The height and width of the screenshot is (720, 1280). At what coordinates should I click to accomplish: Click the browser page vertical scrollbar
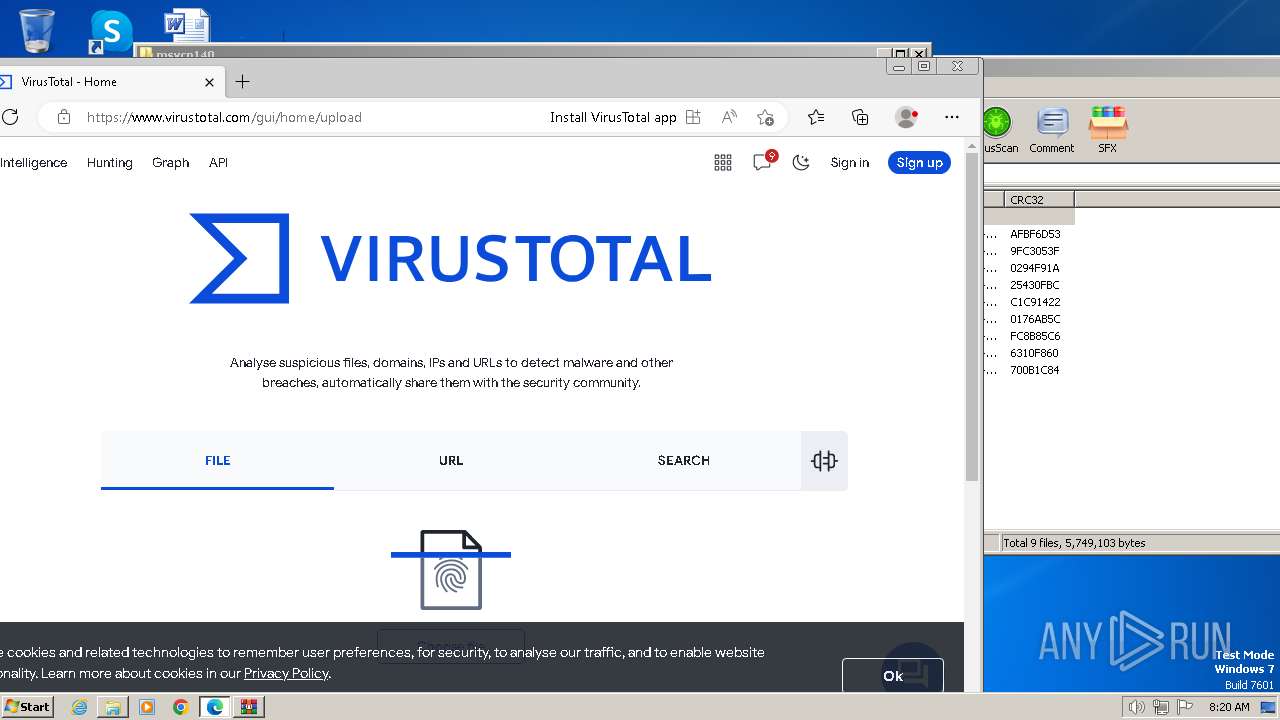point(972,318)
